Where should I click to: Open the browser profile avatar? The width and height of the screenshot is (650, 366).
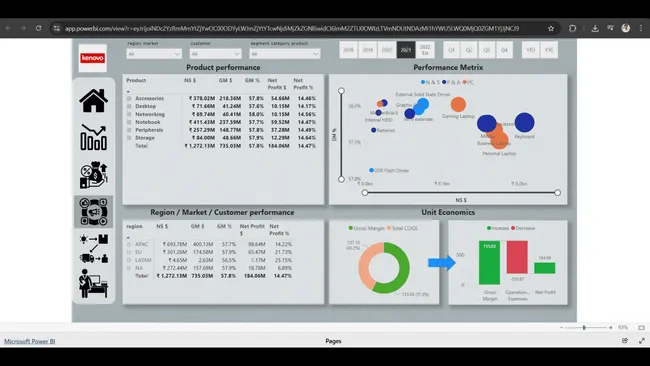pos(626,28)
